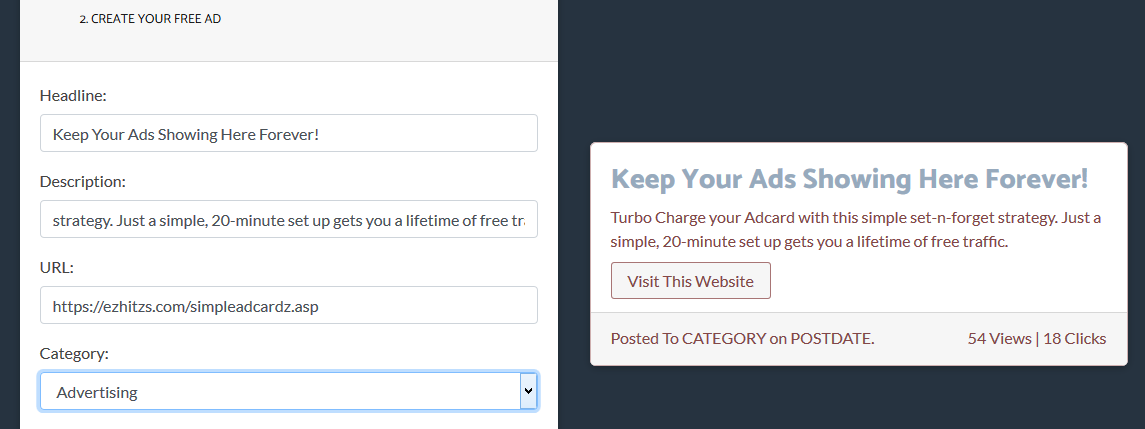This screenshot has width=1145, height=429.
Task: Click the URL field containing ezhitzs.com address
Action: [288, 305]
